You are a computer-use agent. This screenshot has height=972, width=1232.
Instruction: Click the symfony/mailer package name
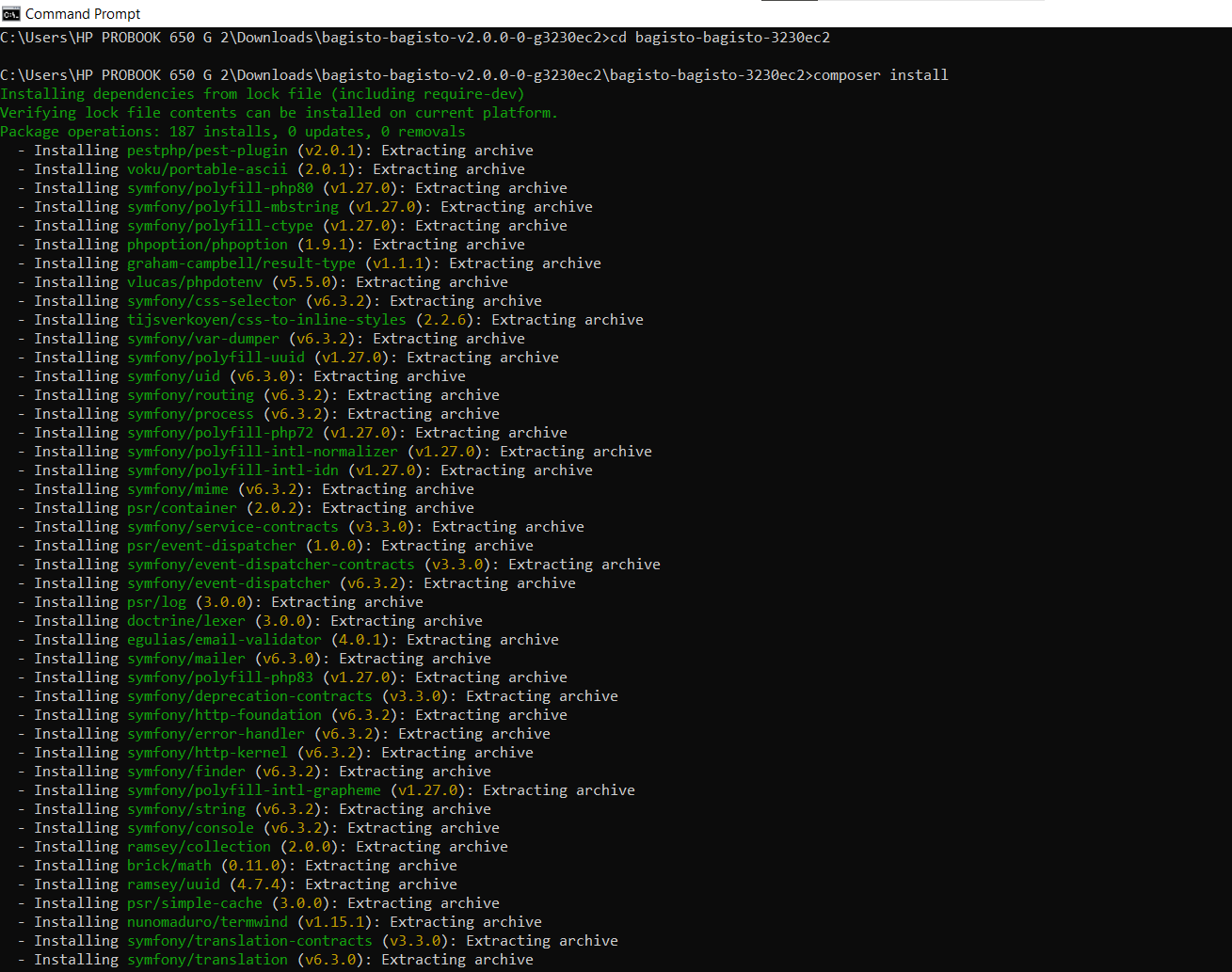coord(186,659)
